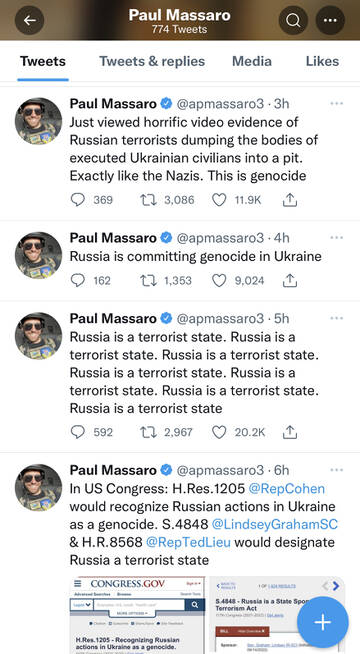Image resolution: width=360 pixels, height=654 pixels.
Task: Share the 3h tweet via share icon
Action: tap(290, 200)
